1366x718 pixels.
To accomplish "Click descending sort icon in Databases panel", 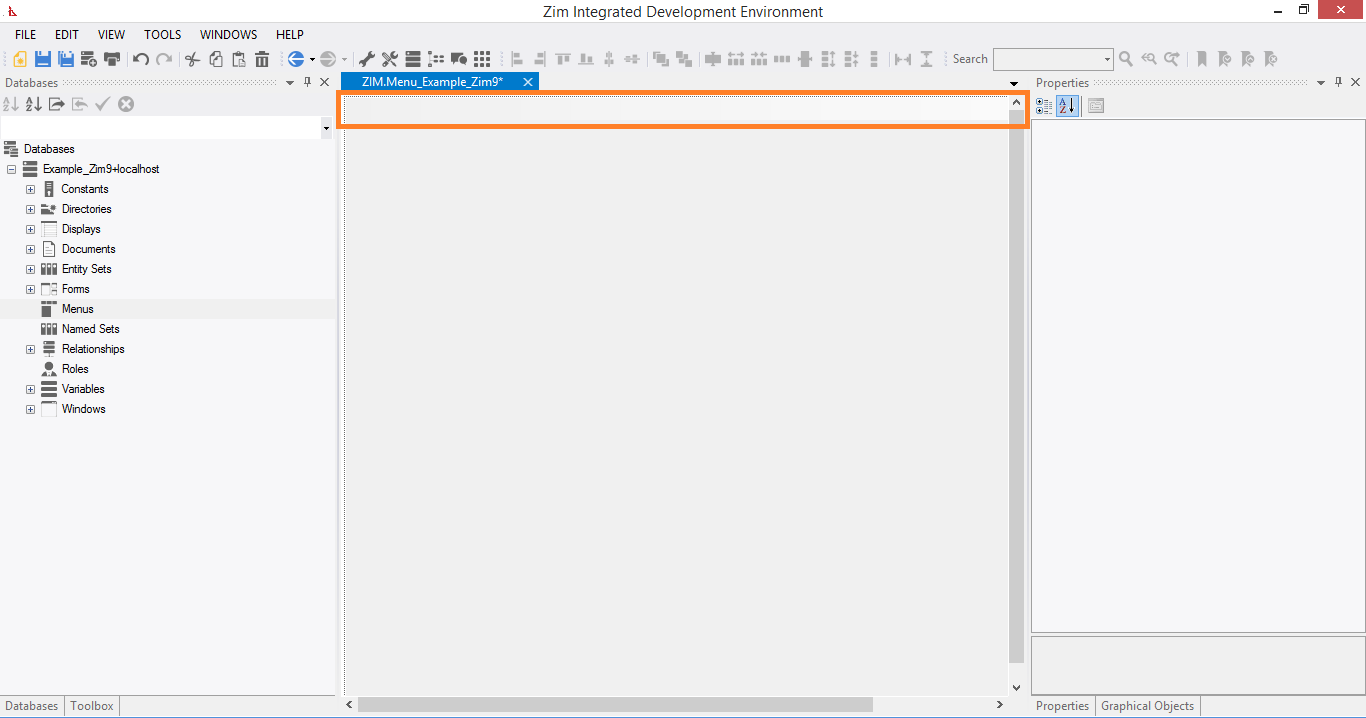I will click(34, 104).
